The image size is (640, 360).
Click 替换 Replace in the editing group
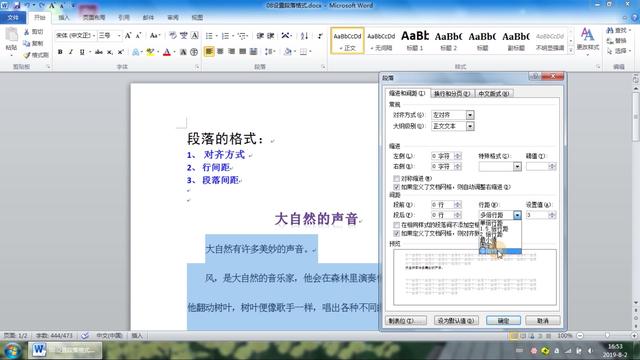(x=617, y=41)
